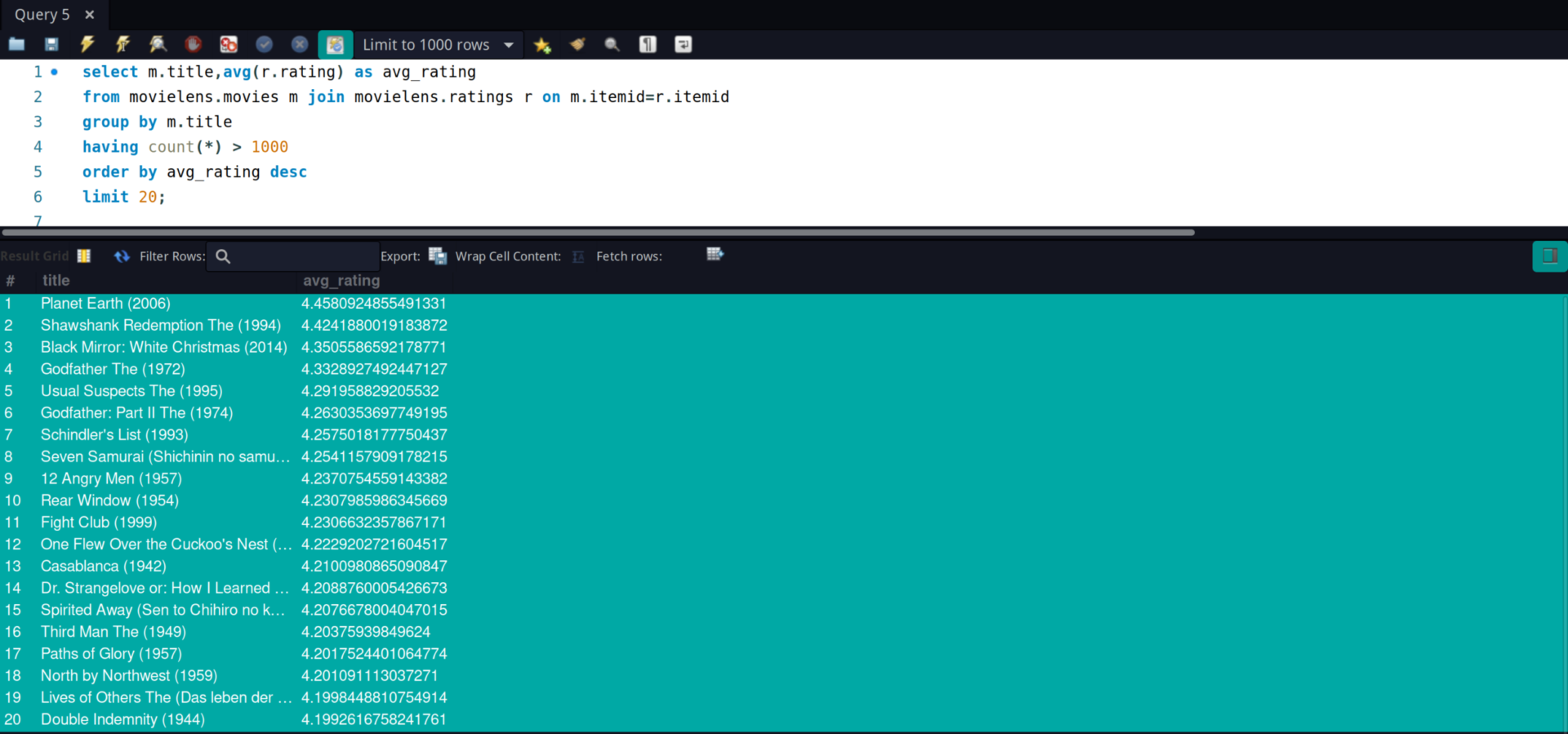This screenshot has width=1568, height=734.
Task: Click the # row-number column header
Action: click(x=11, y=281)
